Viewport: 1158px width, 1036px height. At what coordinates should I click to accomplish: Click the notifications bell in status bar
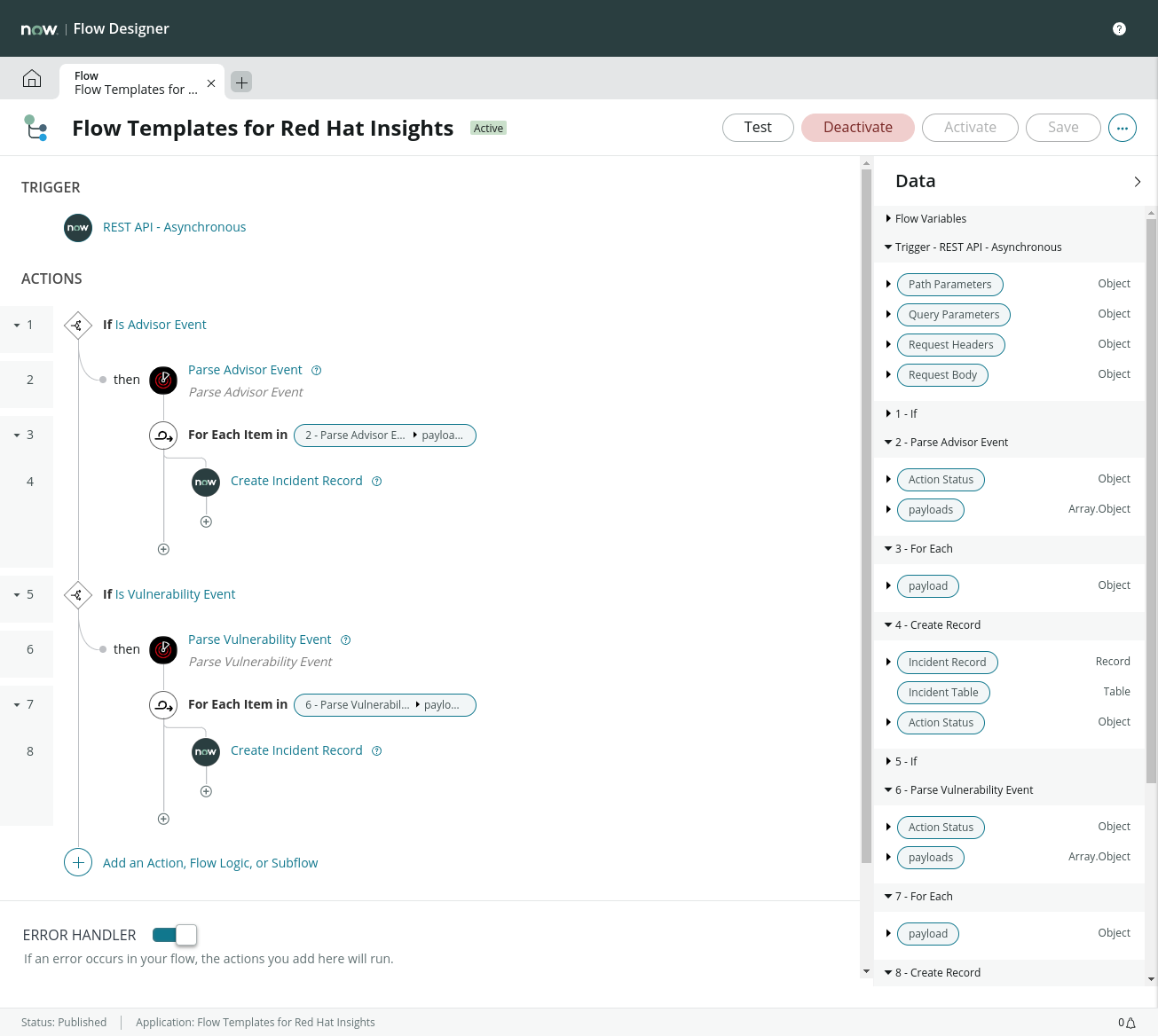click(x=1130, y=1023)
